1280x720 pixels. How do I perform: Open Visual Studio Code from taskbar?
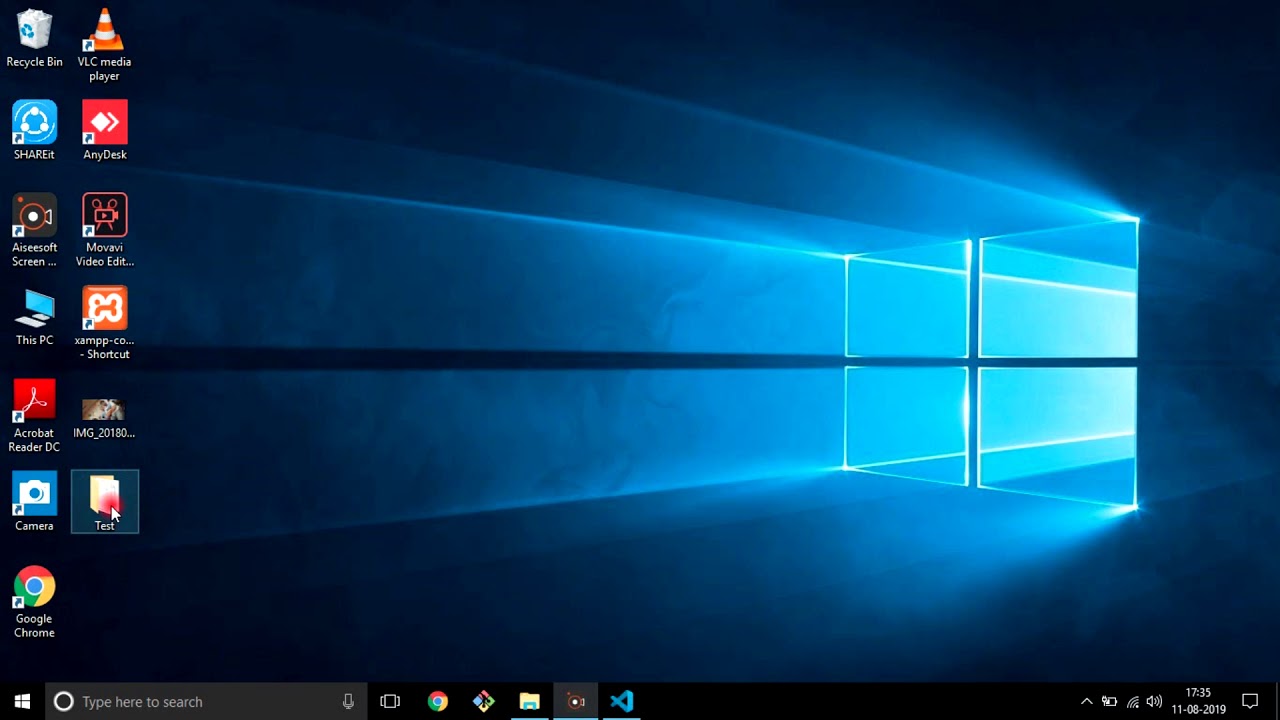click(x=622, y=701)
